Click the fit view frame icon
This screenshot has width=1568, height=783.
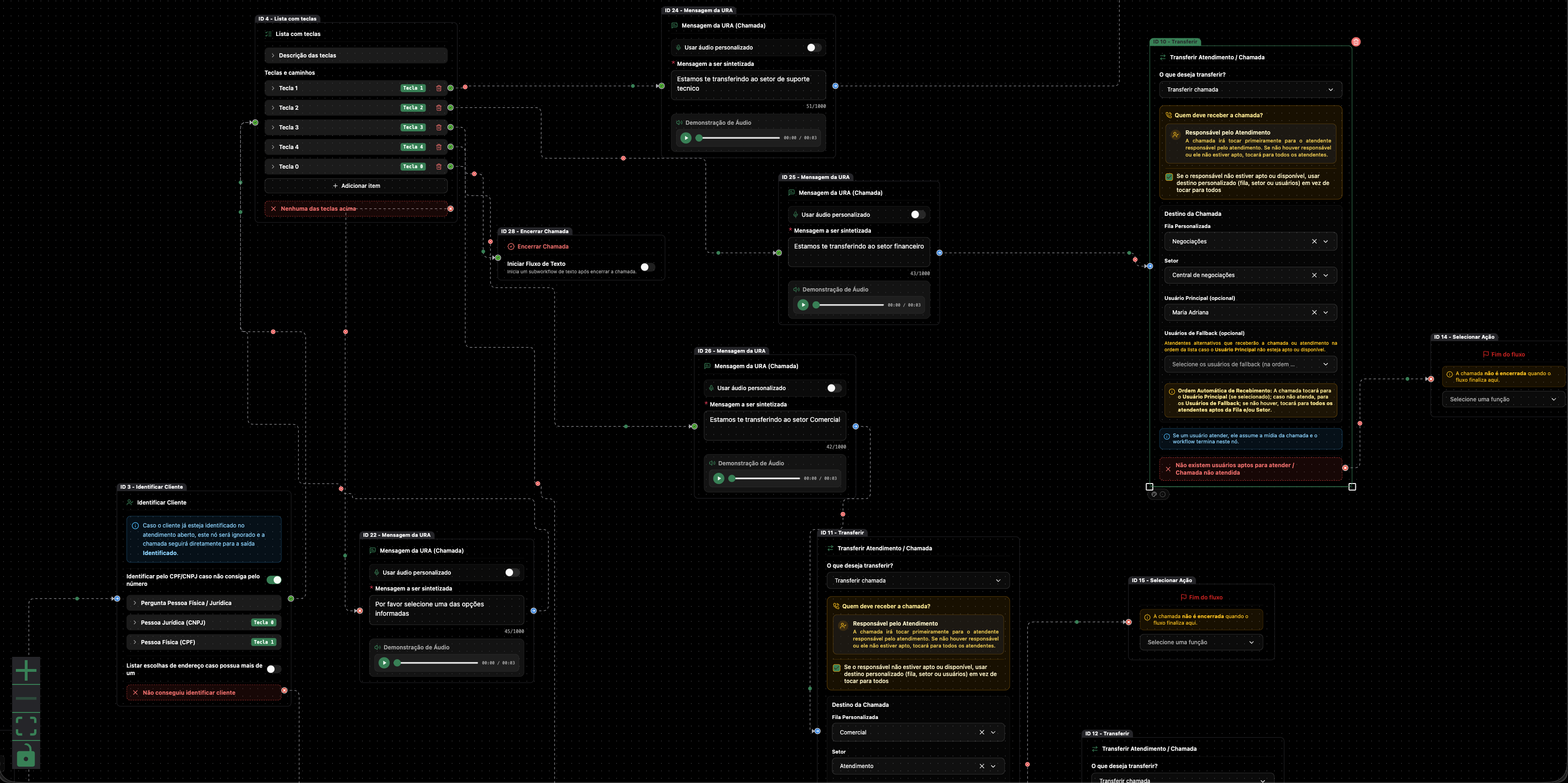click(26, 726)
